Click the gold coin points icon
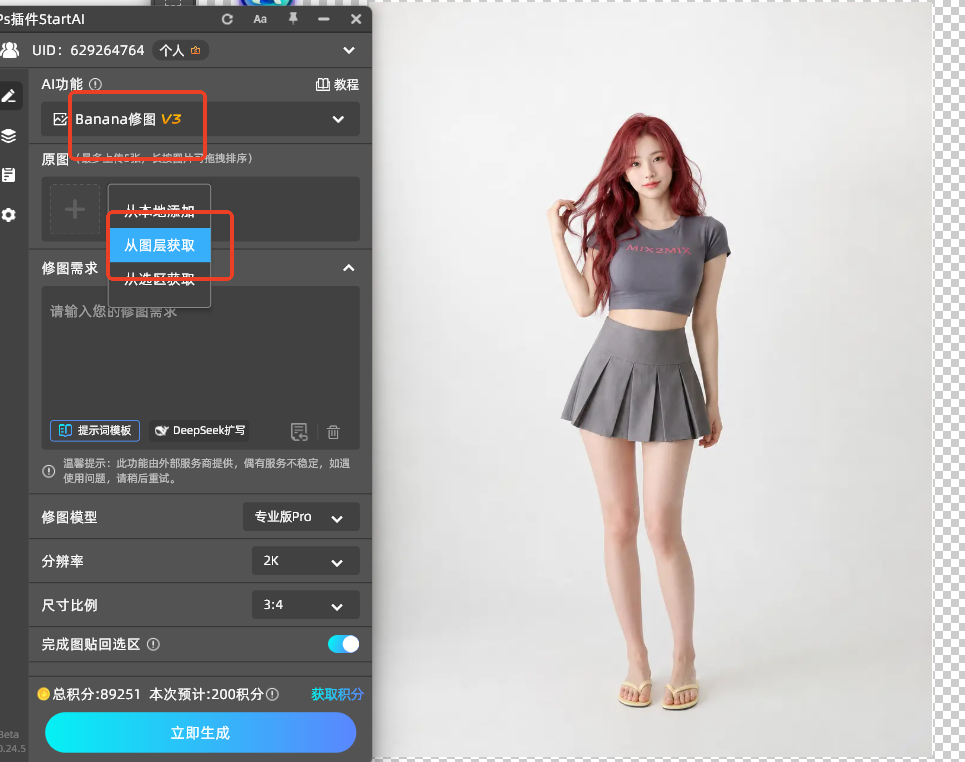This screenshot has width=965, height=762. tap(43, 694)
